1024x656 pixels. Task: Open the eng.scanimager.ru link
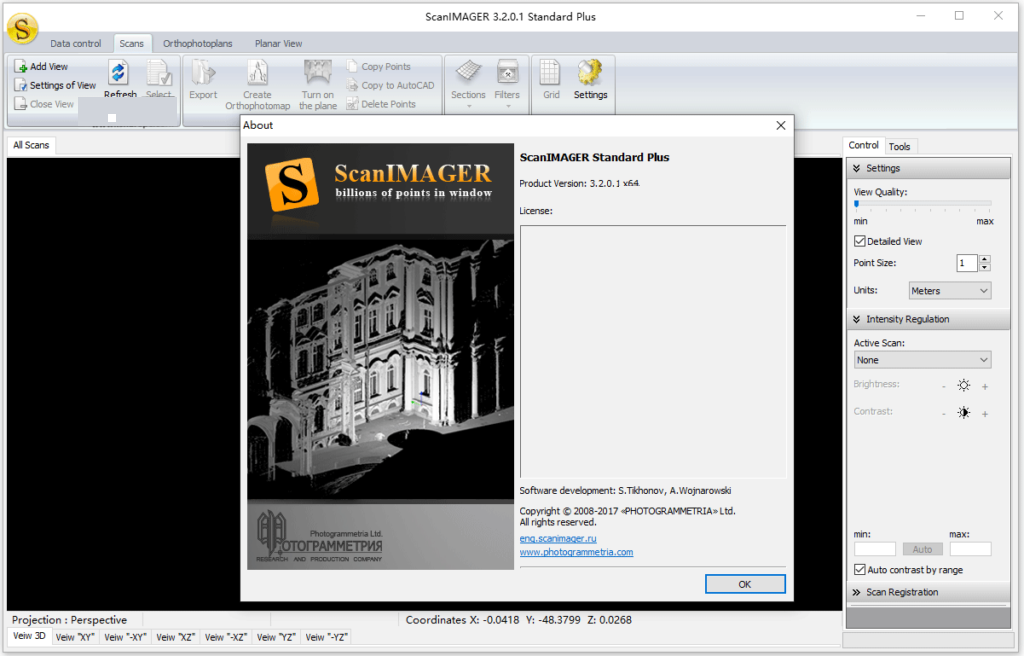click(x=558, y=539)
